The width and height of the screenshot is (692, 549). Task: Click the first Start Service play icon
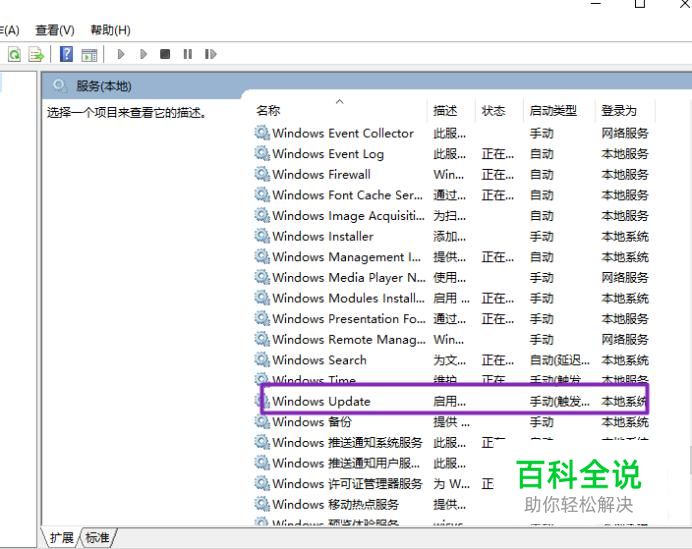point(120,54)
